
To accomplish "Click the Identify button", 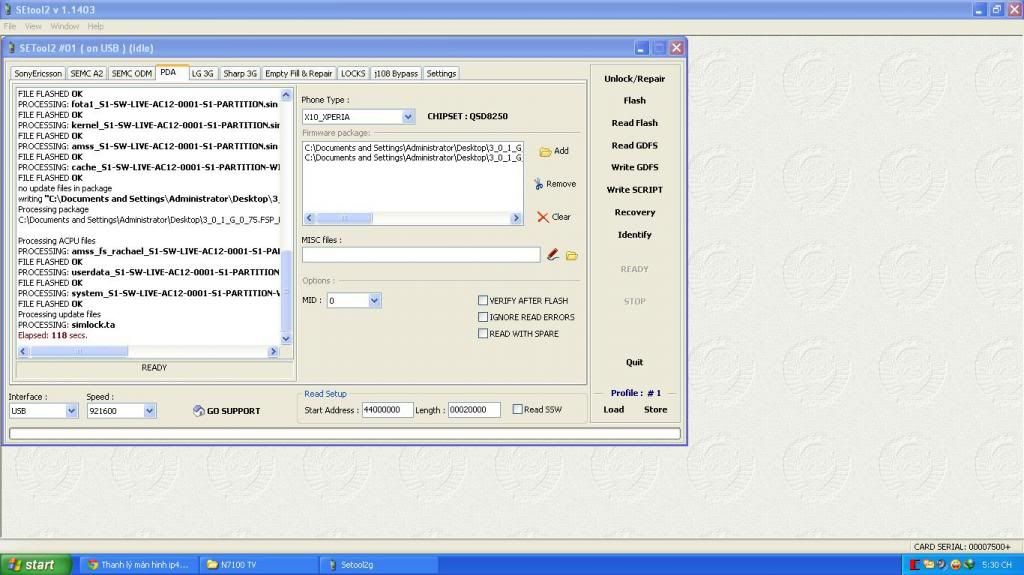I will point(634,235).
